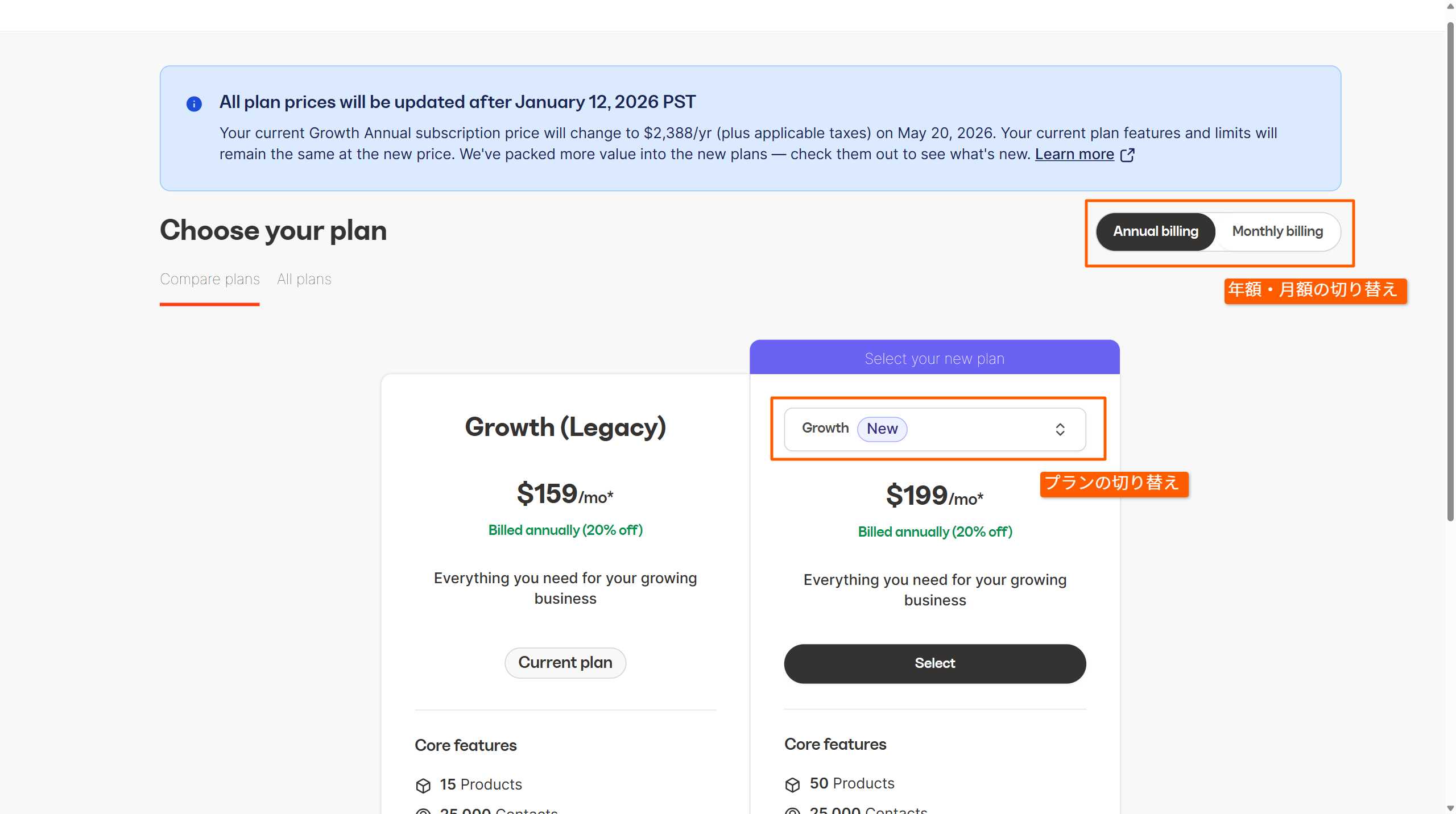Click the Current plan button

pyautogui.click(x=565, y=663)
